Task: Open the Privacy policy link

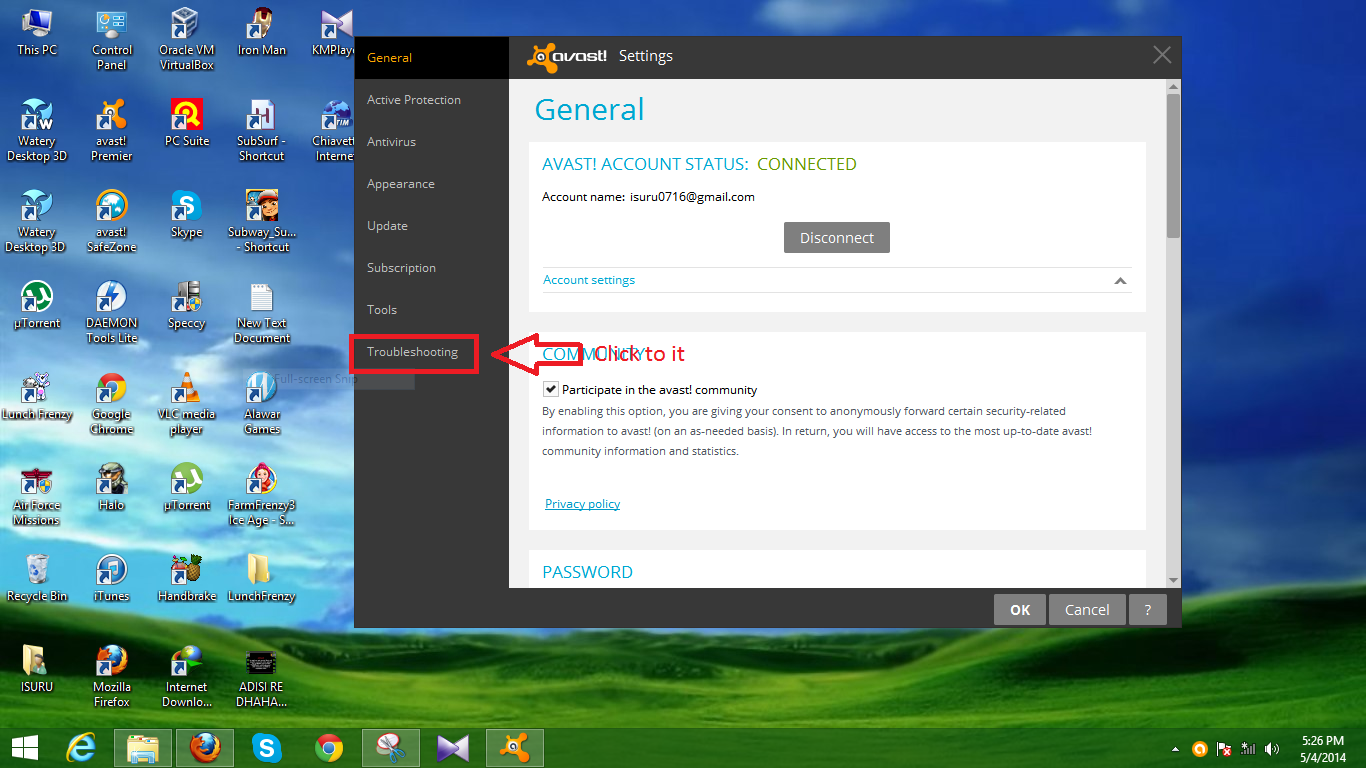Action: pyautogui.click(x=582, y=504)
